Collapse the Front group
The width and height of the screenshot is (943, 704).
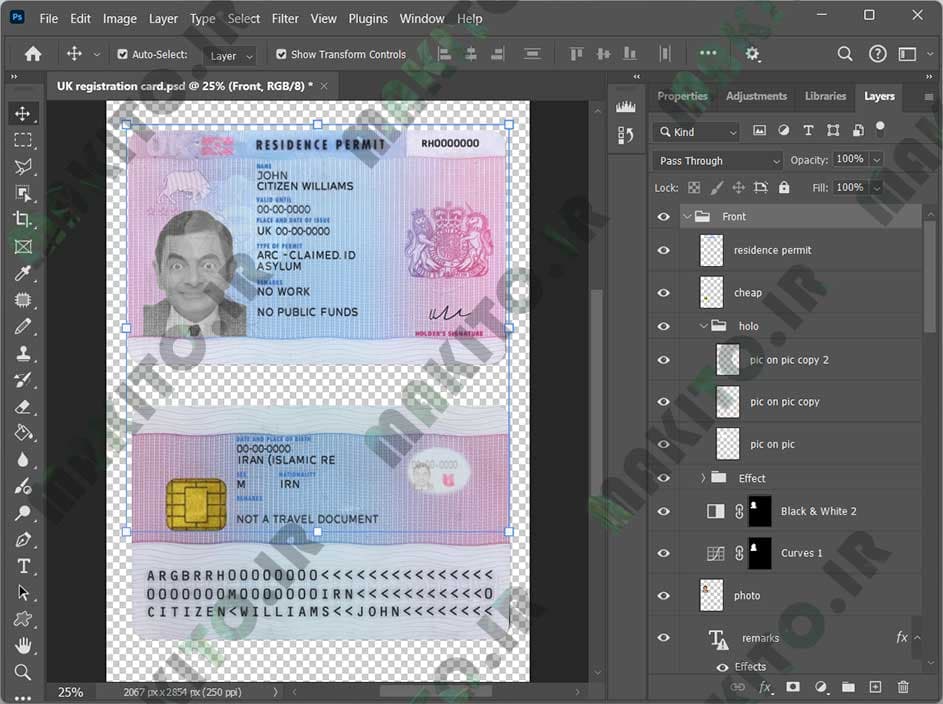pos(687,216)
